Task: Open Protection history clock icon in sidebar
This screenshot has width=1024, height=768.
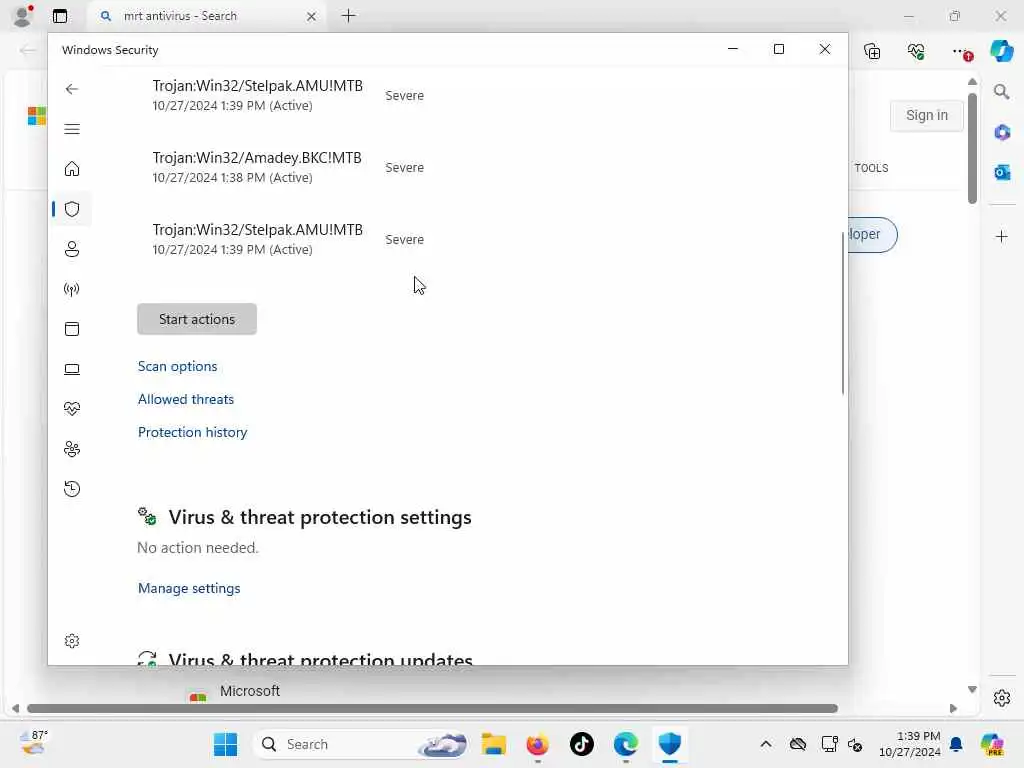Action: 72,489
